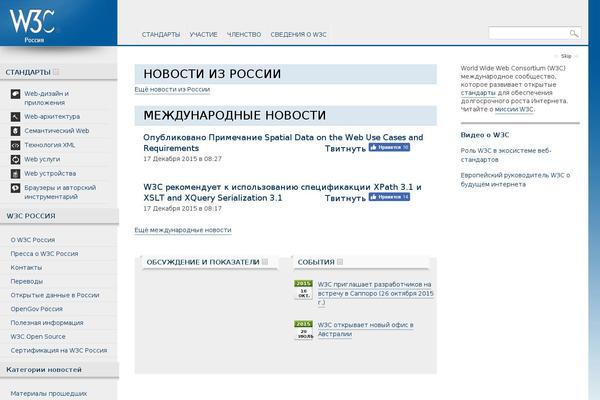Open the Сведения о W3C menu

coord(298,34)
